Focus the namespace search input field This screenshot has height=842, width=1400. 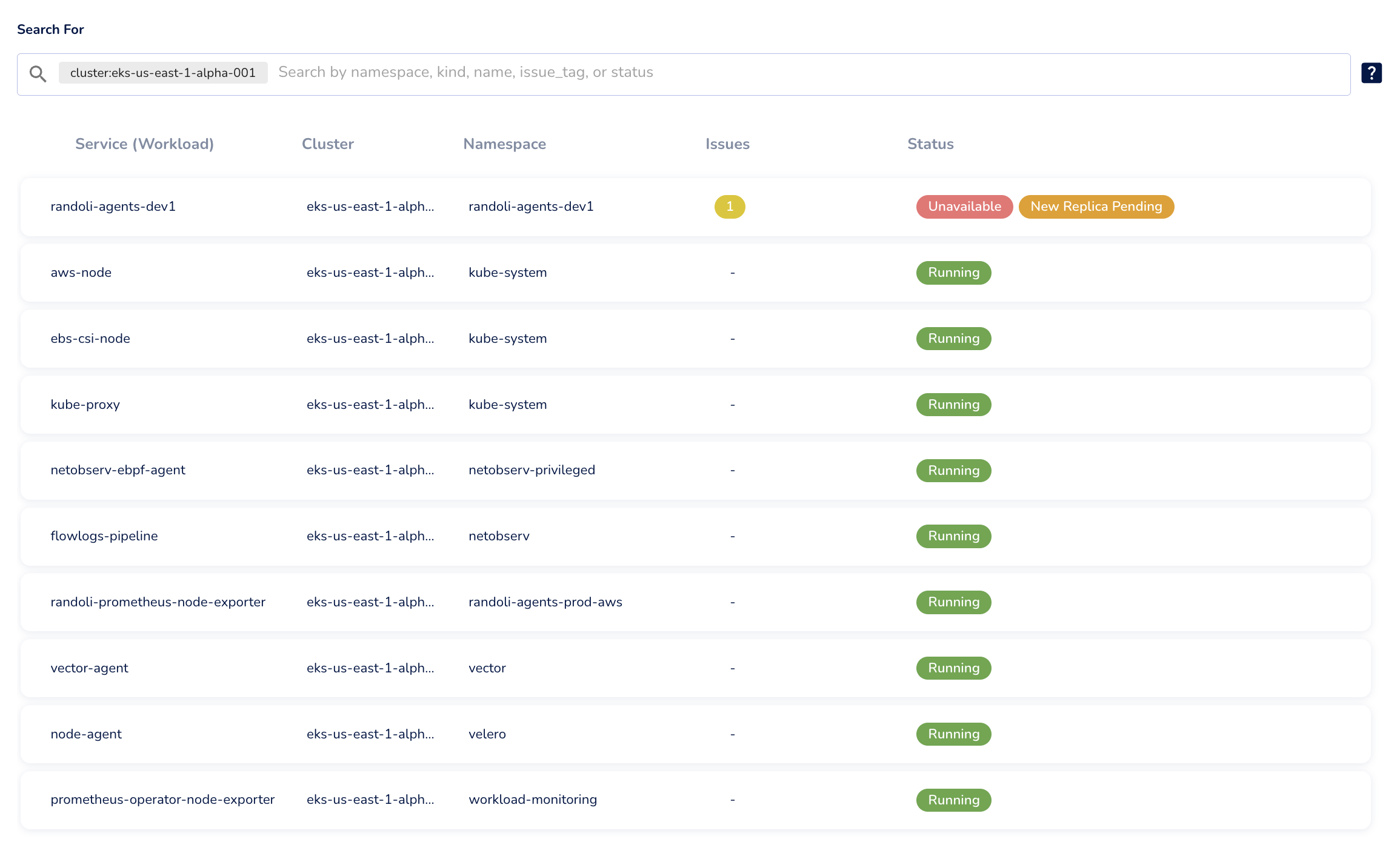click(x=788, y=73)
